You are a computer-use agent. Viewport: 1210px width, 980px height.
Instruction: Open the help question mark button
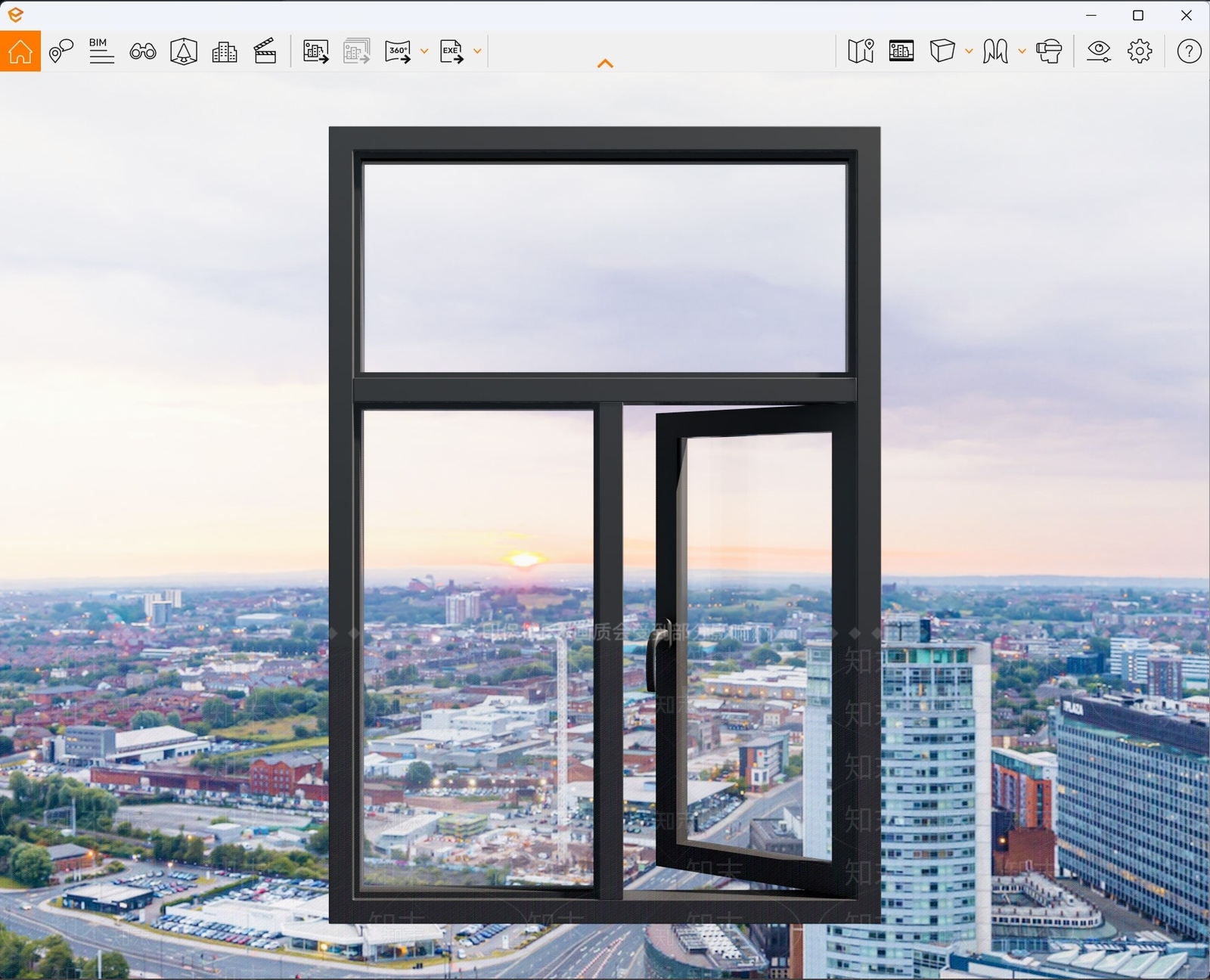tap(1190, 51)
